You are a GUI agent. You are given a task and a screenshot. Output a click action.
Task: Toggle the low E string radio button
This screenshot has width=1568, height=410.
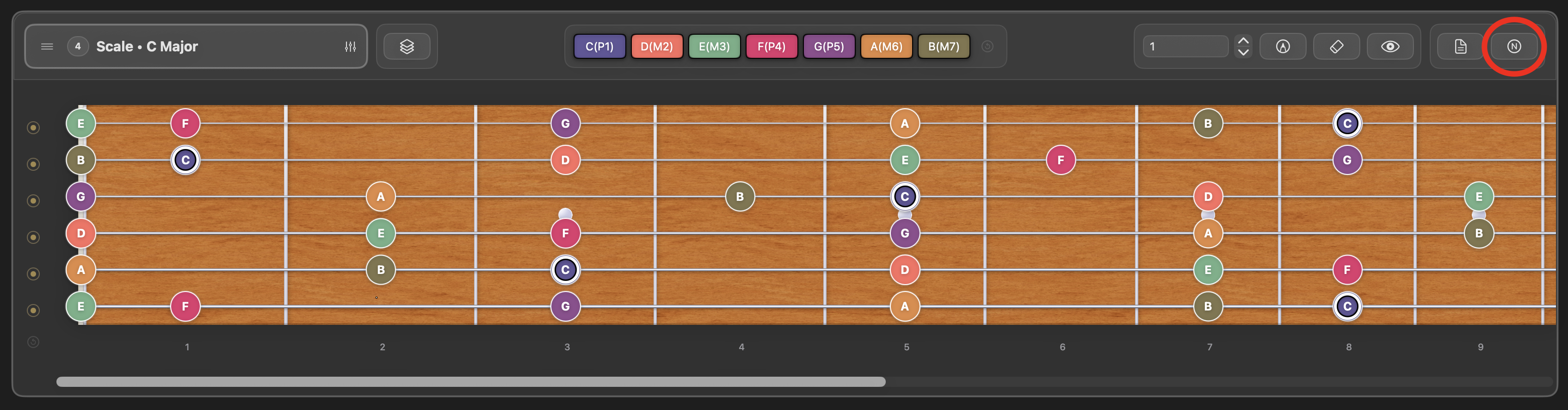(x=33, y=310)
